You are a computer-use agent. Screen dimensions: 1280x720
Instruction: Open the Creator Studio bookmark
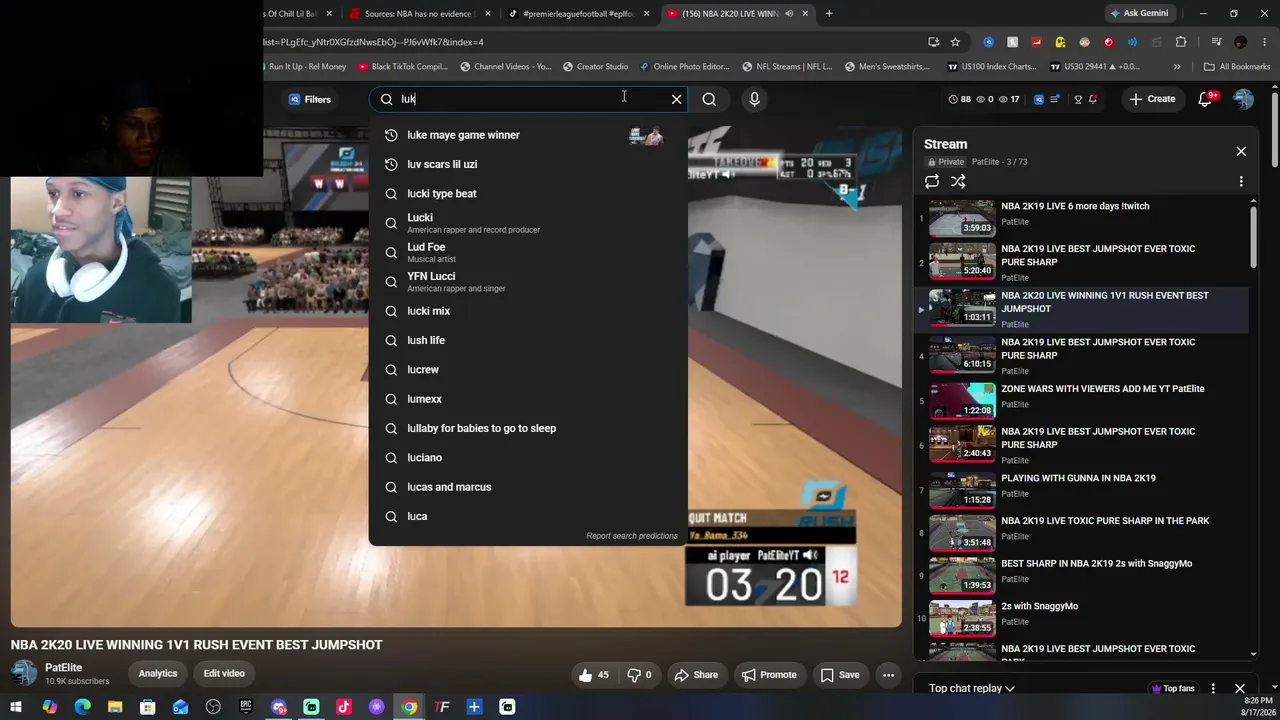coord(595,67)
